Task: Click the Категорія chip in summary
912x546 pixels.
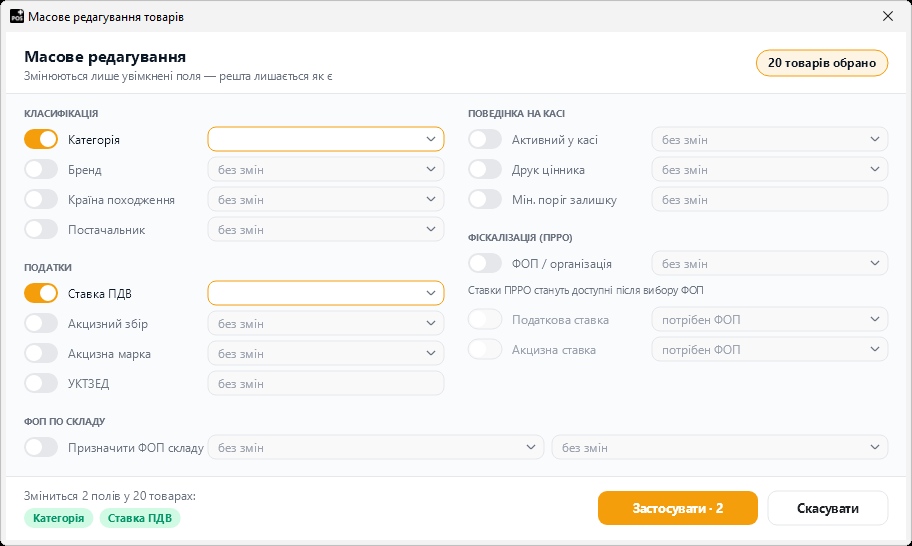Action: coord(58,518)
